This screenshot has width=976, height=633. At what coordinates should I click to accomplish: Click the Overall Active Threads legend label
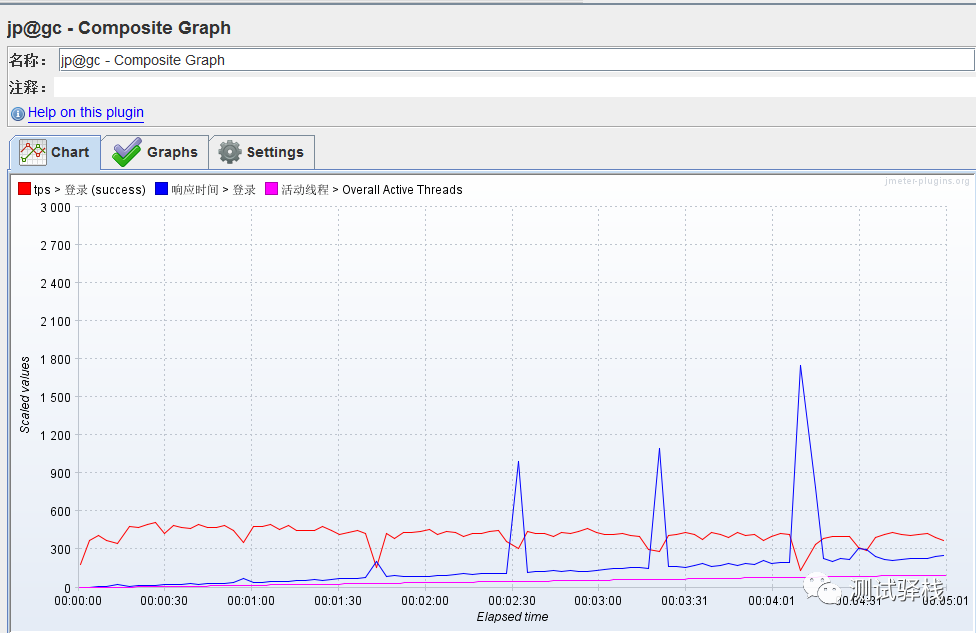click(x=402, y=190)
